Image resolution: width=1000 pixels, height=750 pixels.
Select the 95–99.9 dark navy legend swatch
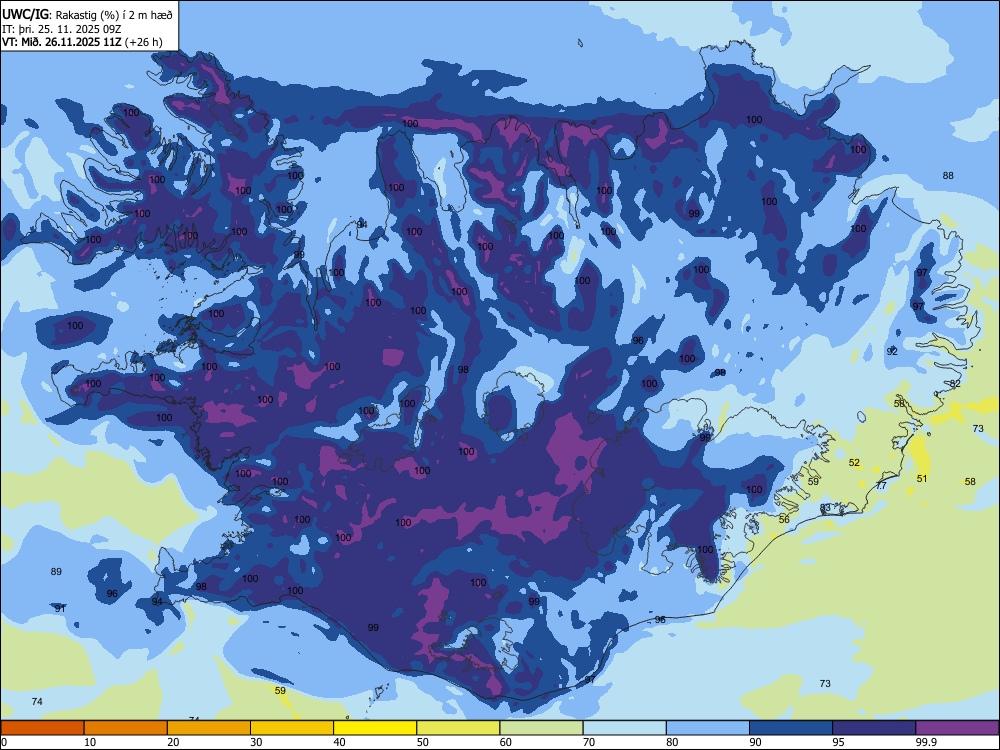pos(874,728)
